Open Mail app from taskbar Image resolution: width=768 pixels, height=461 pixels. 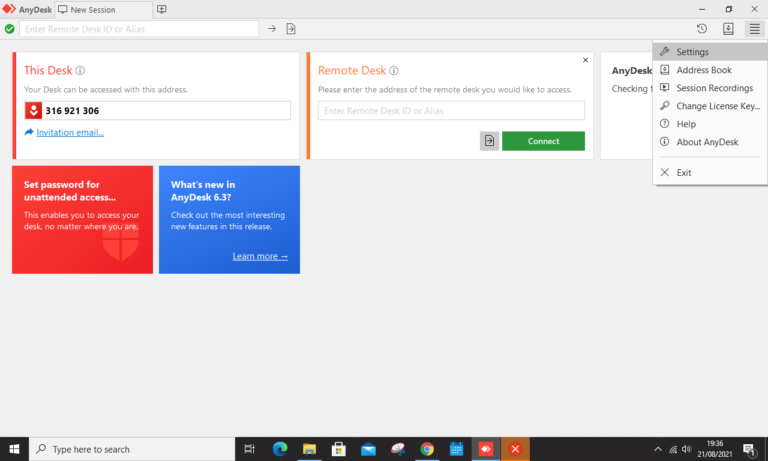tap(368, 449)
